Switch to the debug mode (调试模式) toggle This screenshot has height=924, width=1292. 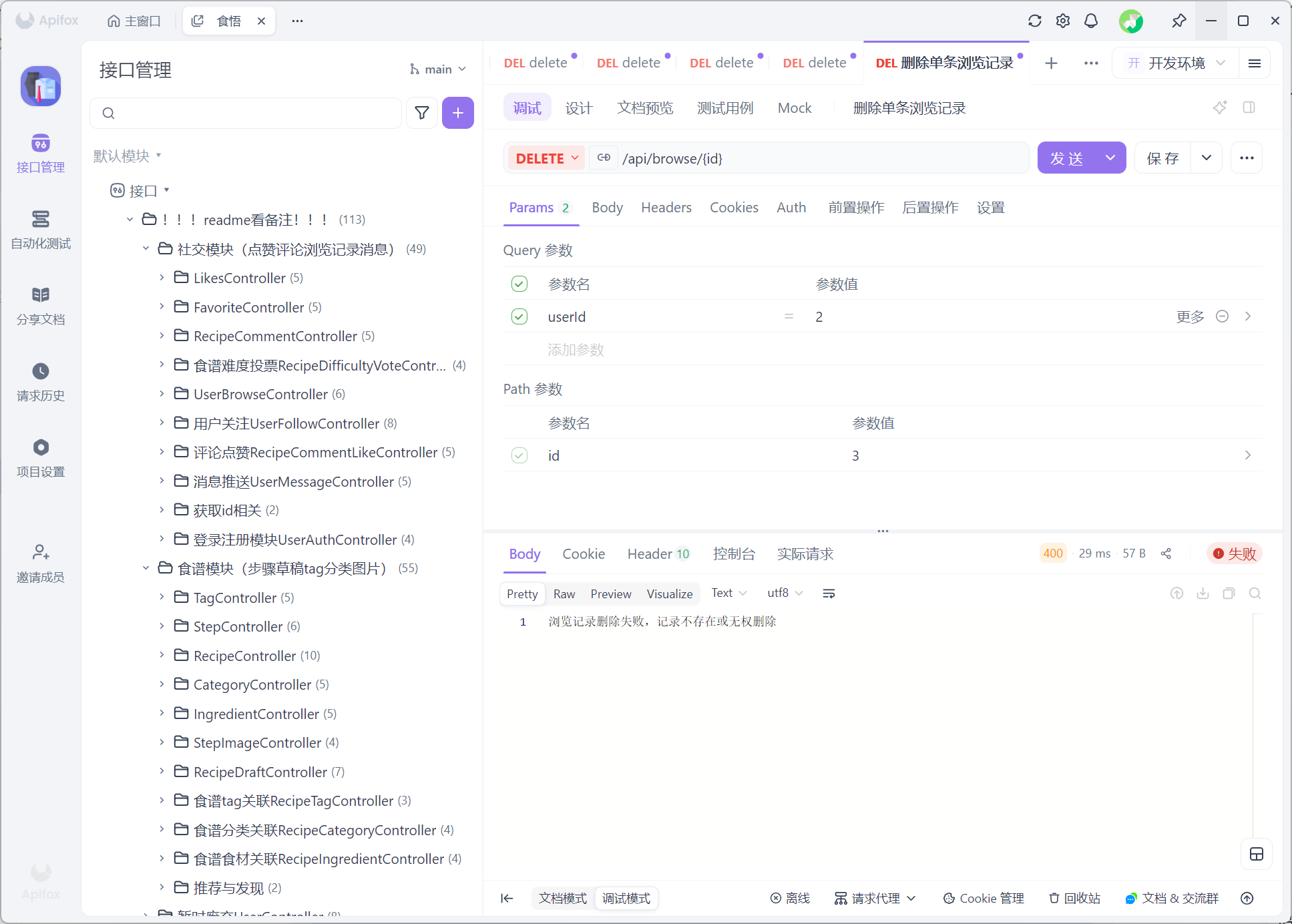click(x=626, y=899)
